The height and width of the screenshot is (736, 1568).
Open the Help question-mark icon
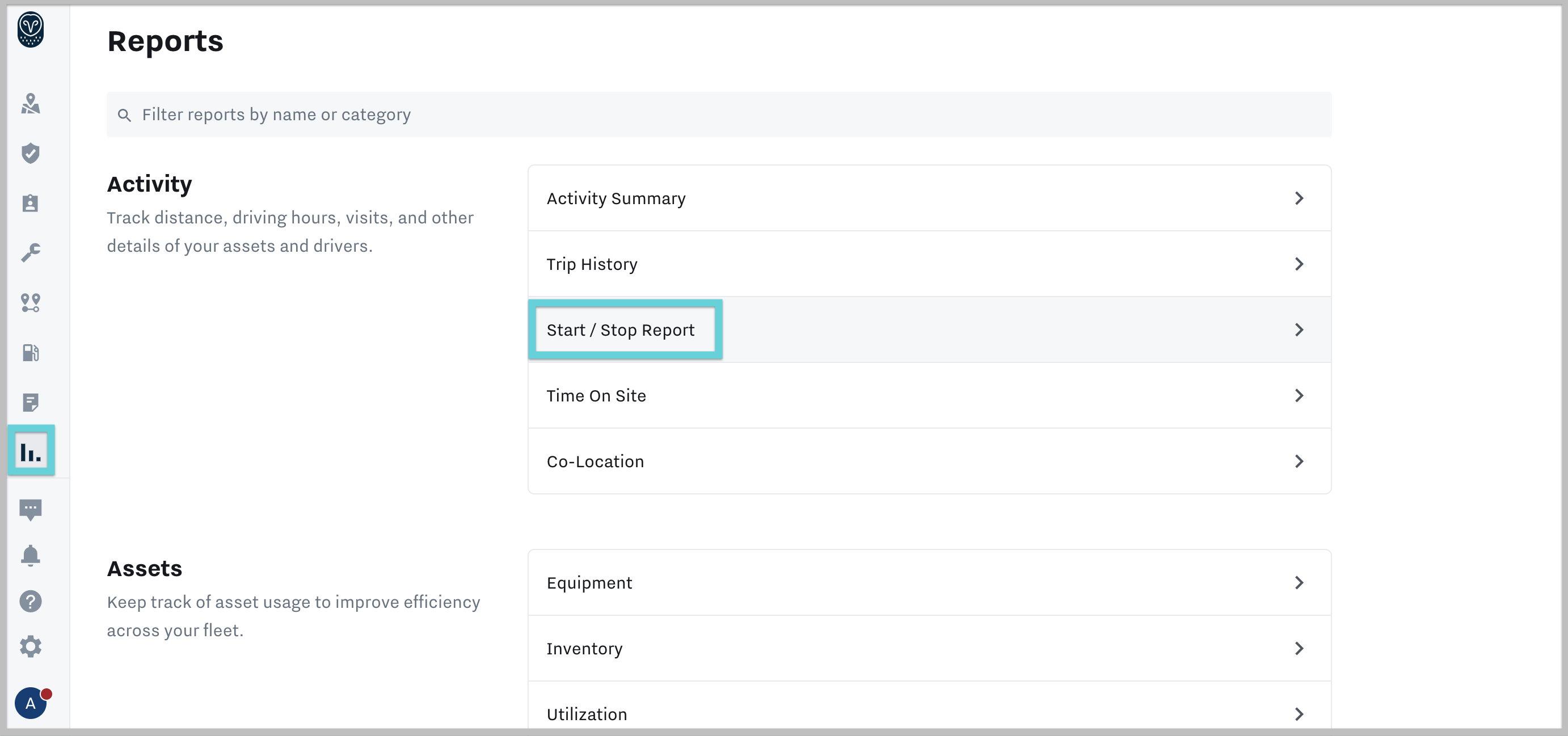31,601
